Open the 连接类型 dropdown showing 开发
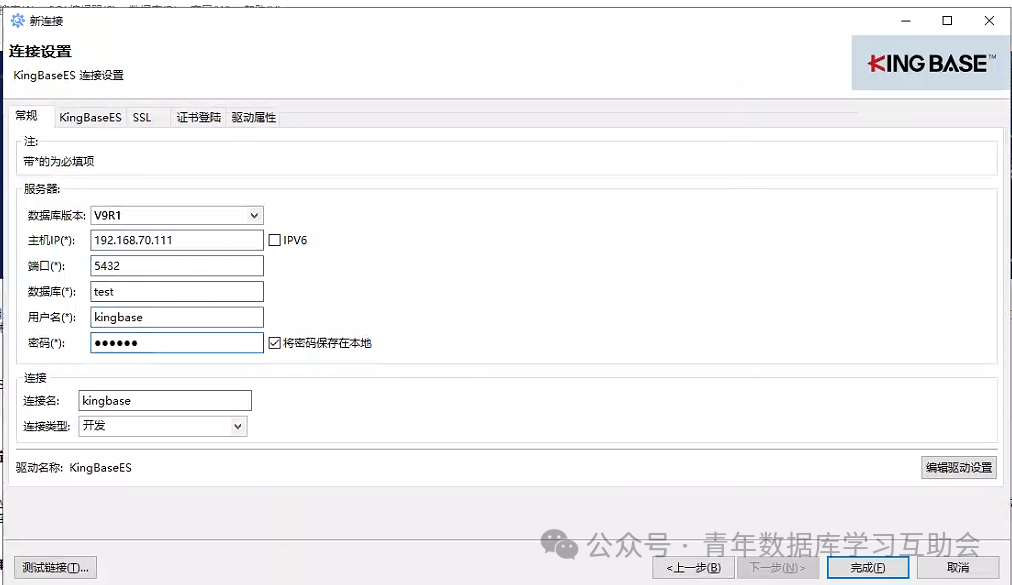Image resolution: width=1012 pixels, height=585 pixels. (x=163, y=426)
